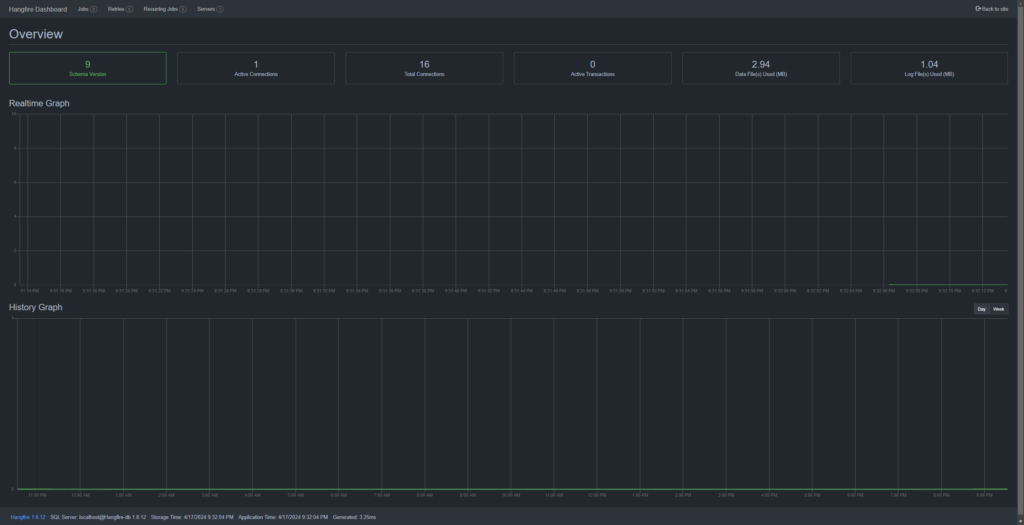Click the SQL Server localhost@Hangfire-db footer text

tap(98, 517)
